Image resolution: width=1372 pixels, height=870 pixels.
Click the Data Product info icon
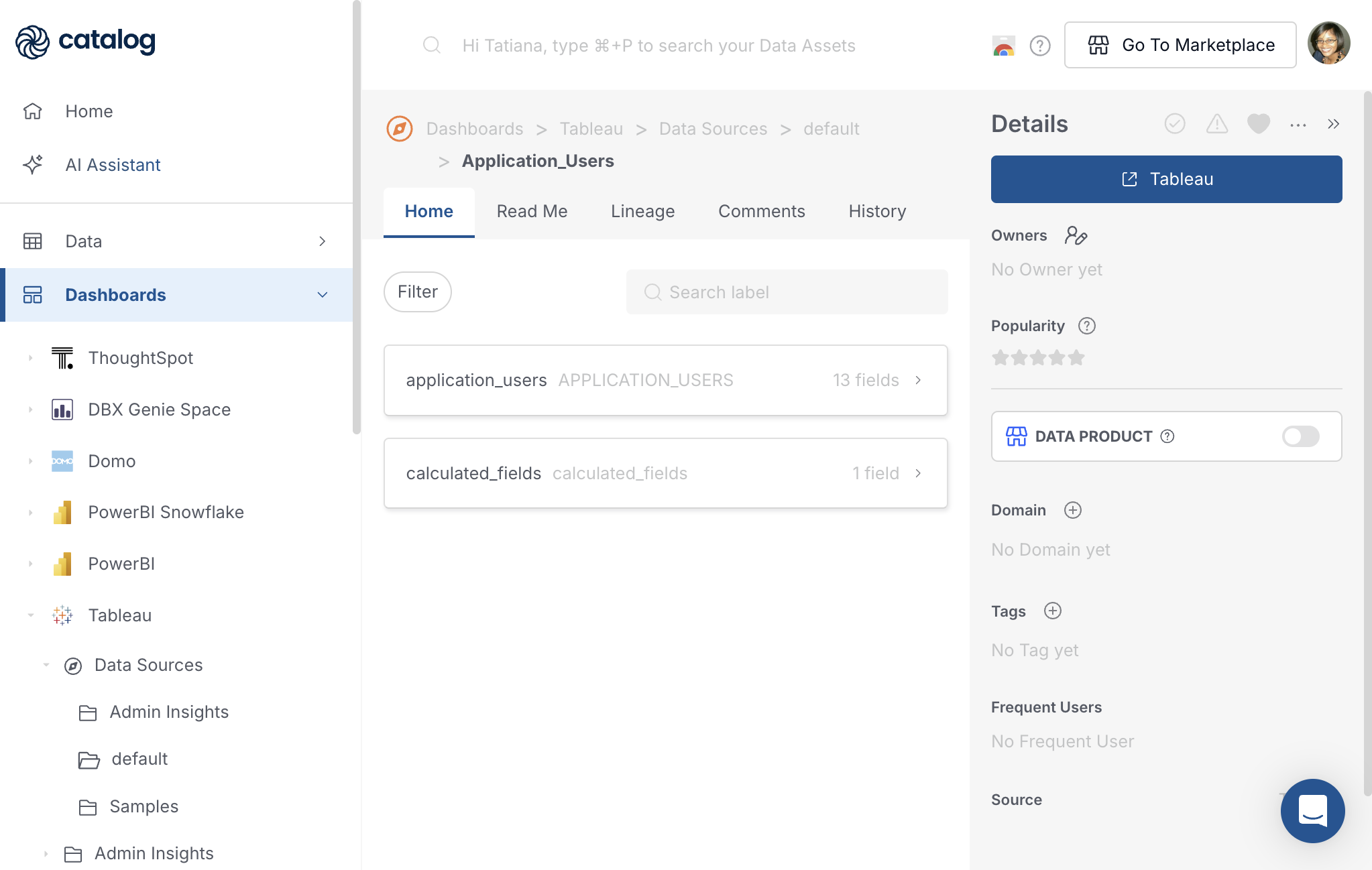tap(1167, 436)
